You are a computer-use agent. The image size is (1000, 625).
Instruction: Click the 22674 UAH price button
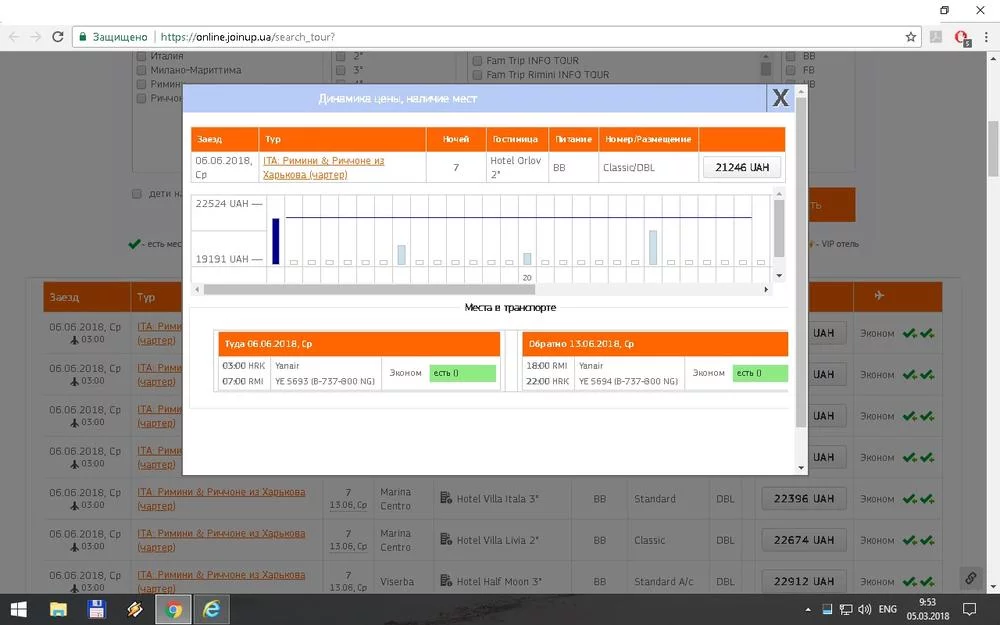click(804, 540)
